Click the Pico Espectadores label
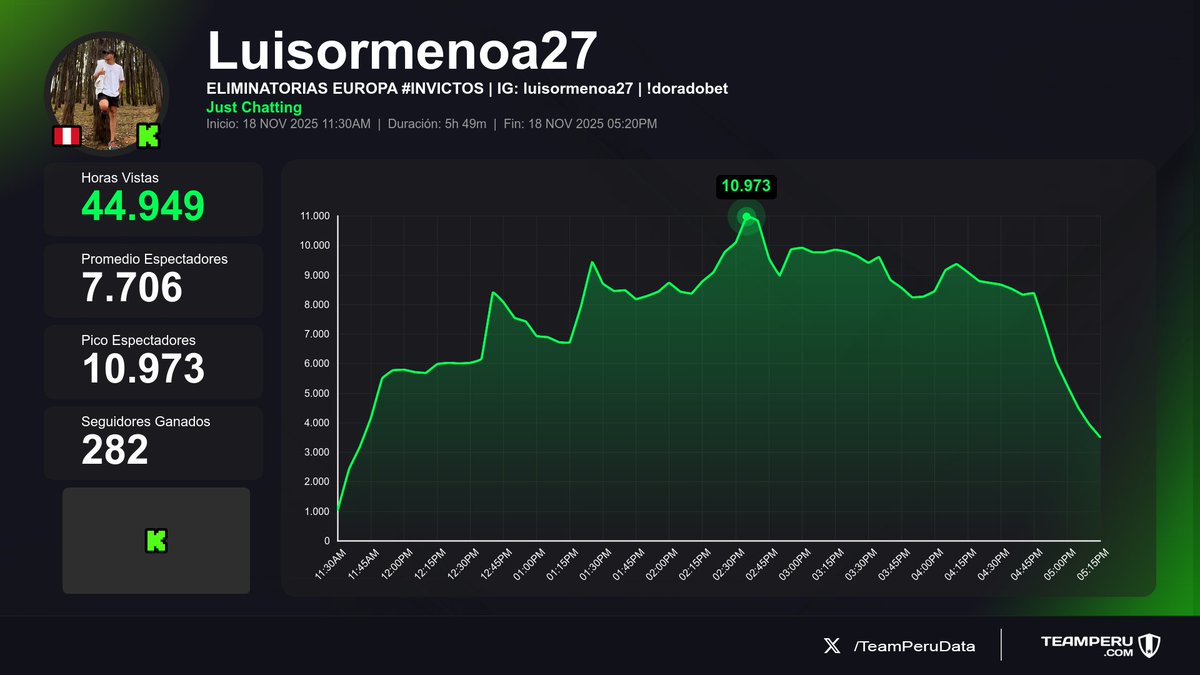Image resolution: width=1200 pixels, height=675 pixels. point(138,340)
